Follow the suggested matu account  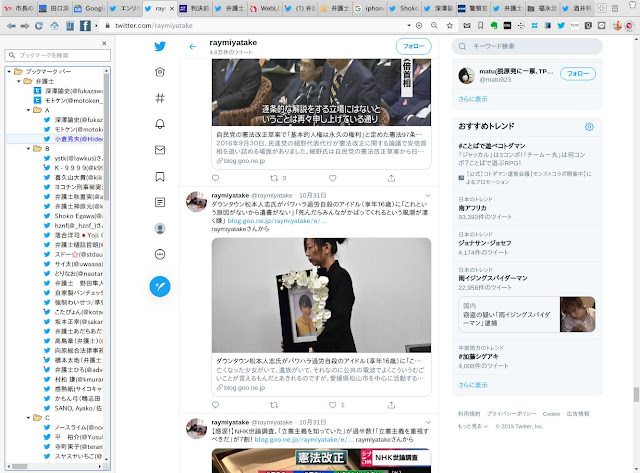click(578, 74)
